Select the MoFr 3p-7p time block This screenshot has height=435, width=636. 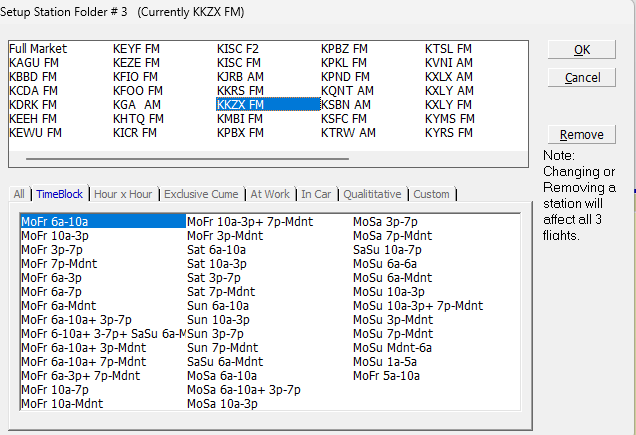pos(52,250)
